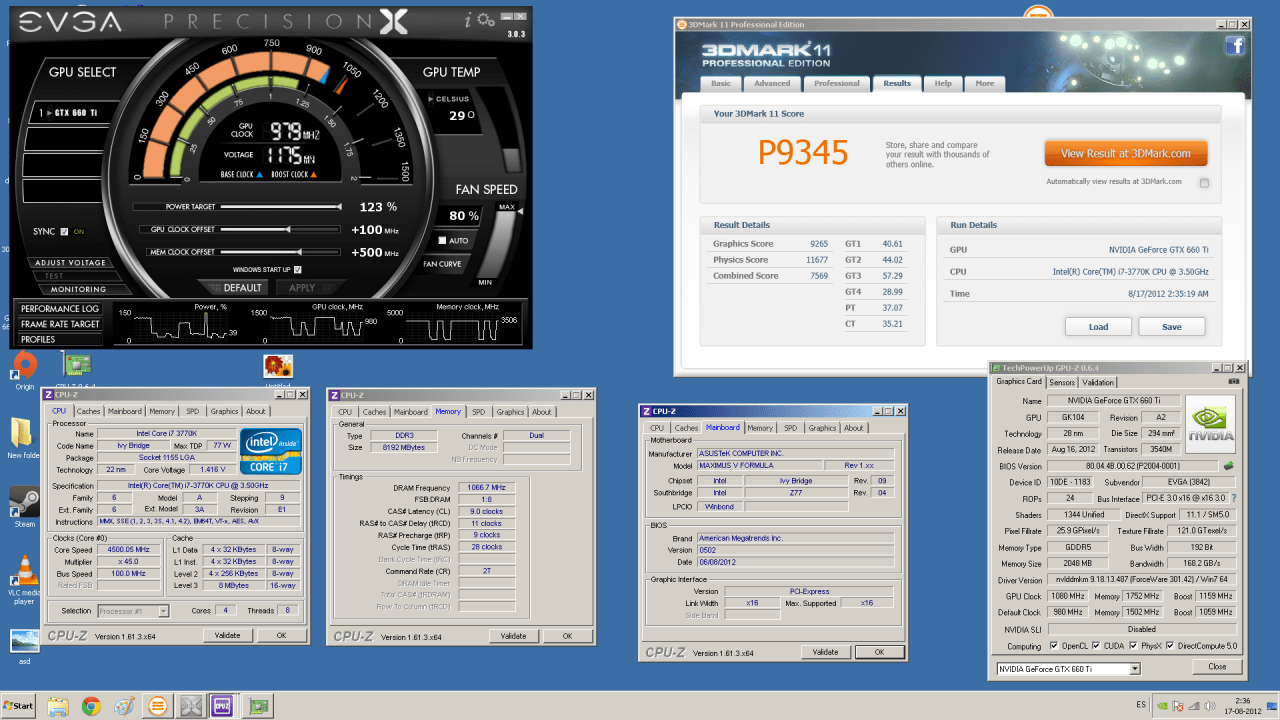The height and width of the screenshot is (720, 1280).
Task: Open the Graphics tab in CPU-Z Mainboard window
Action: click(822, 428)
